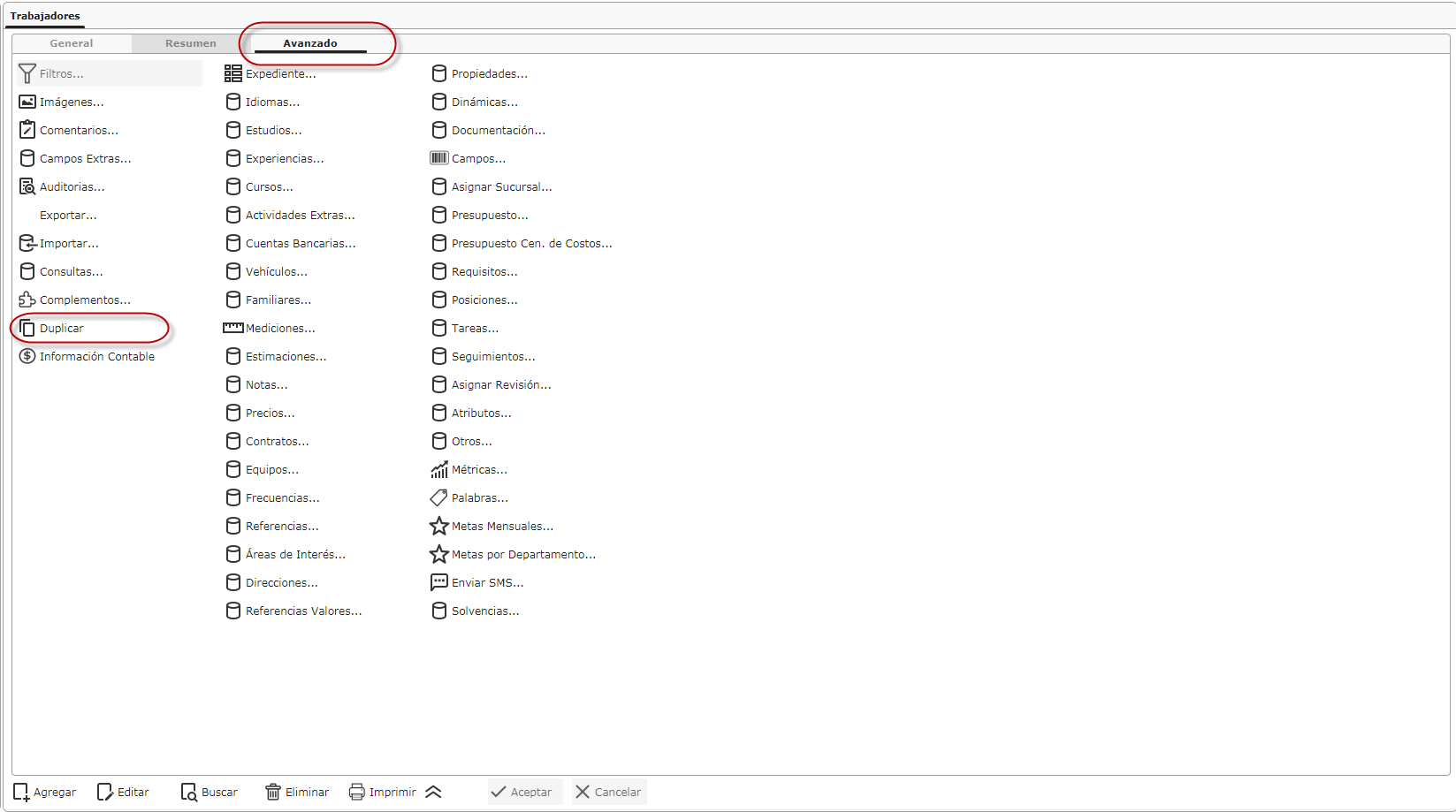
Task: Expand the double-chevron arrow beside Imprimir
Action: (x=433, y=792)
